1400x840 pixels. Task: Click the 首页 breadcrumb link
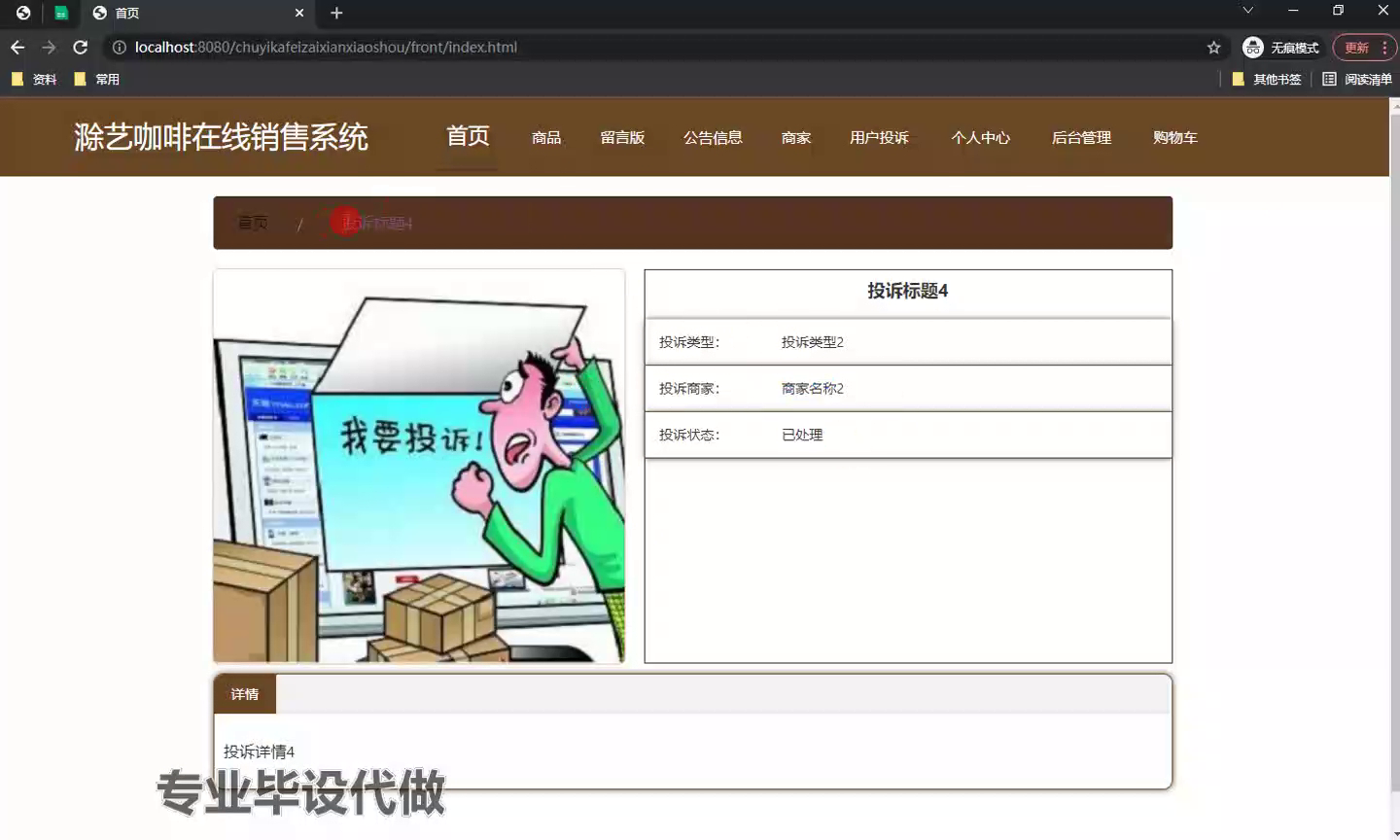(253, 223)
